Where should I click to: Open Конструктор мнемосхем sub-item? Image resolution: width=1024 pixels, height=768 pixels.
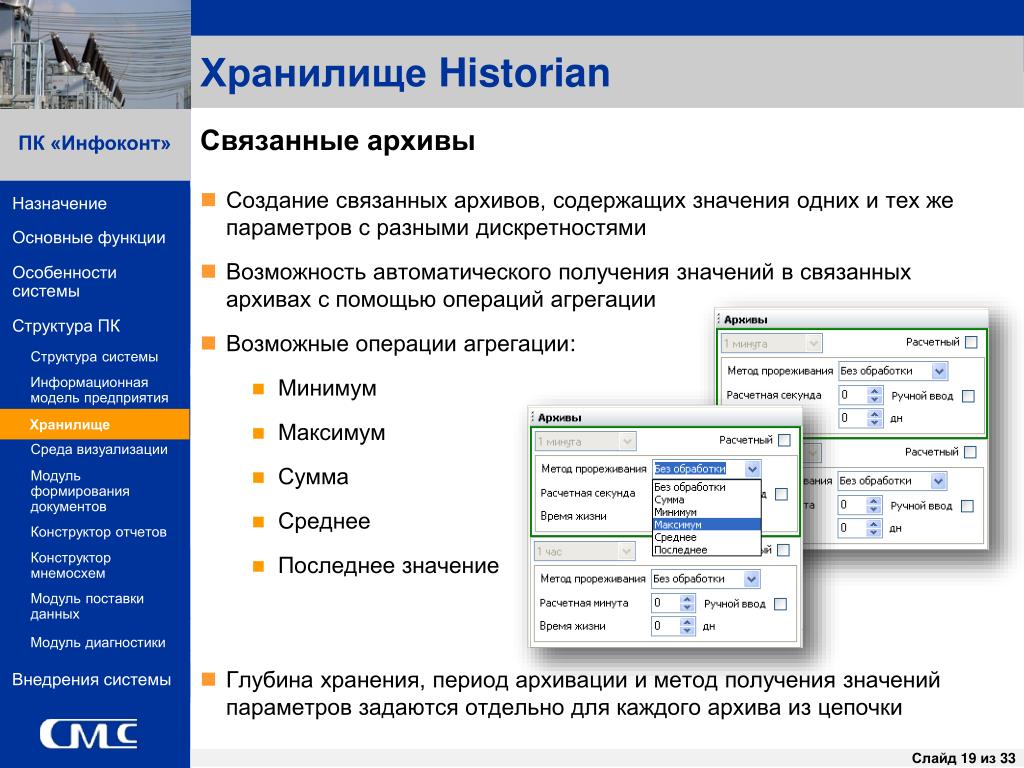click(x=71, y=566)
